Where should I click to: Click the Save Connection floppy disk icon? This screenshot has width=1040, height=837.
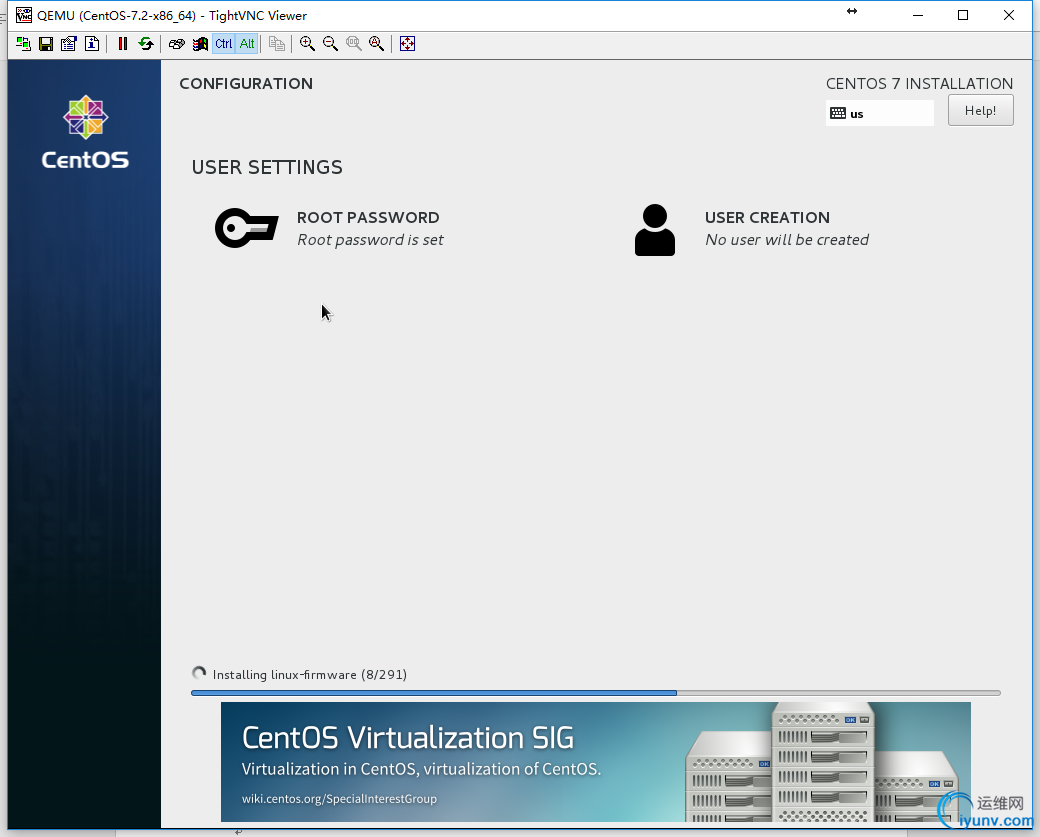tap(46, 44)
